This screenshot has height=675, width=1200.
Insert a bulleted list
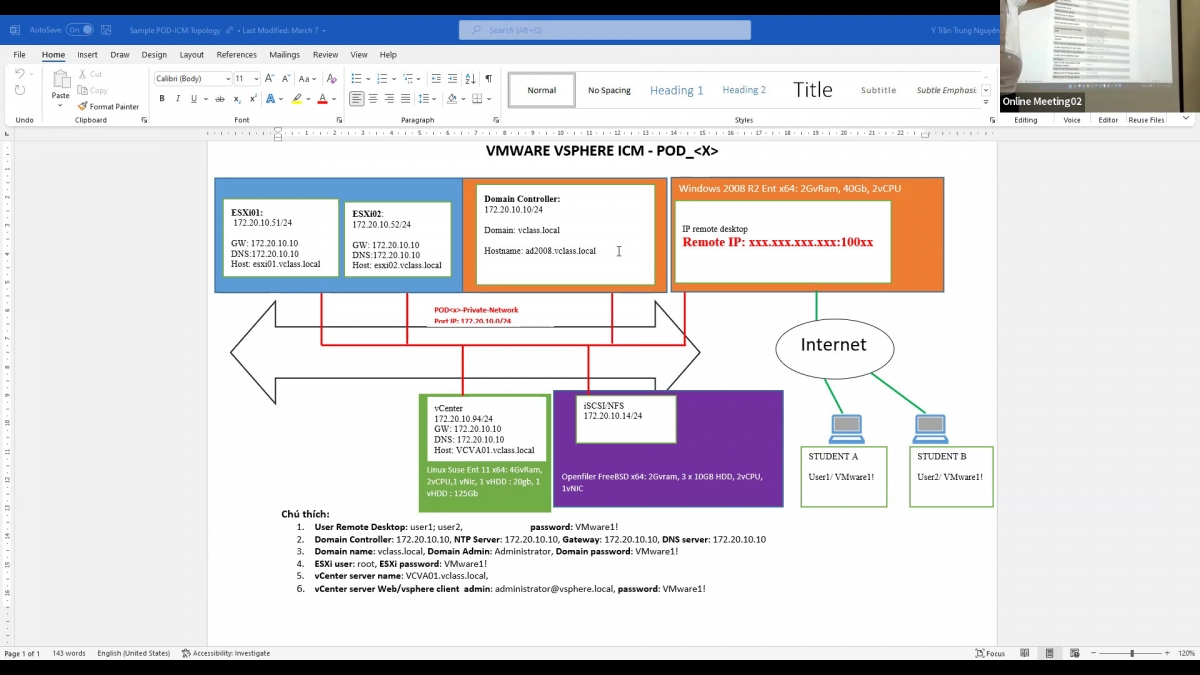click(x=356, y=78)
